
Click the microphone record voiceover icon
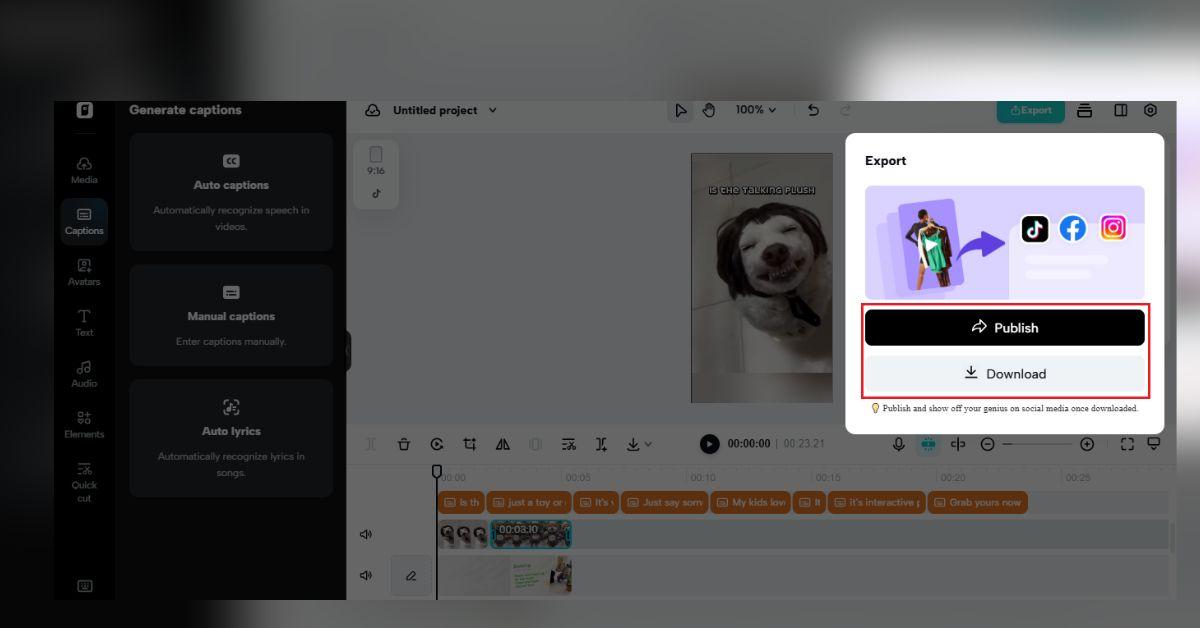[x=899, y=444]
